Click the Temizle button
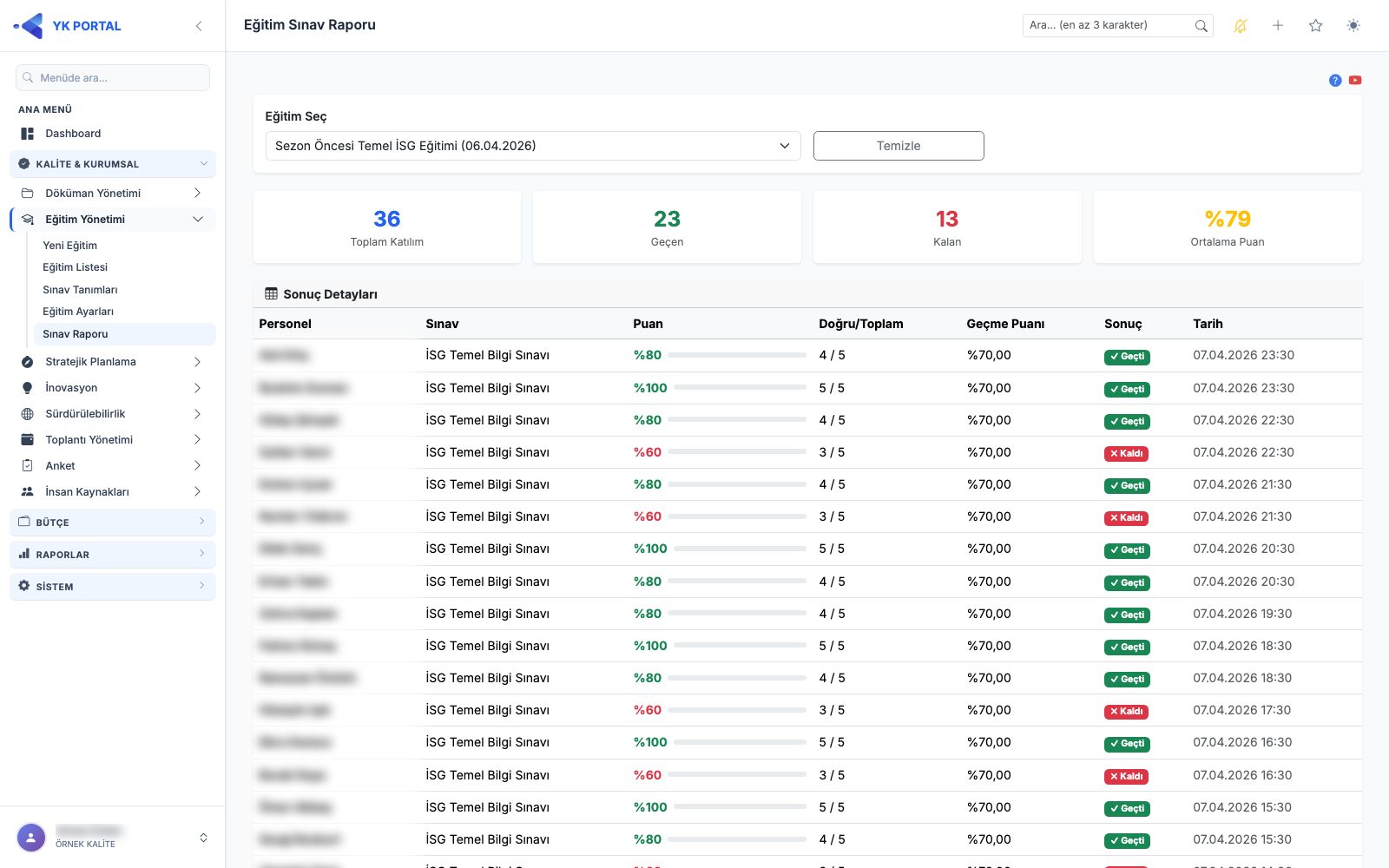Screen dimensions: 1389x868 pyautogui.click(x=899, y=146)
